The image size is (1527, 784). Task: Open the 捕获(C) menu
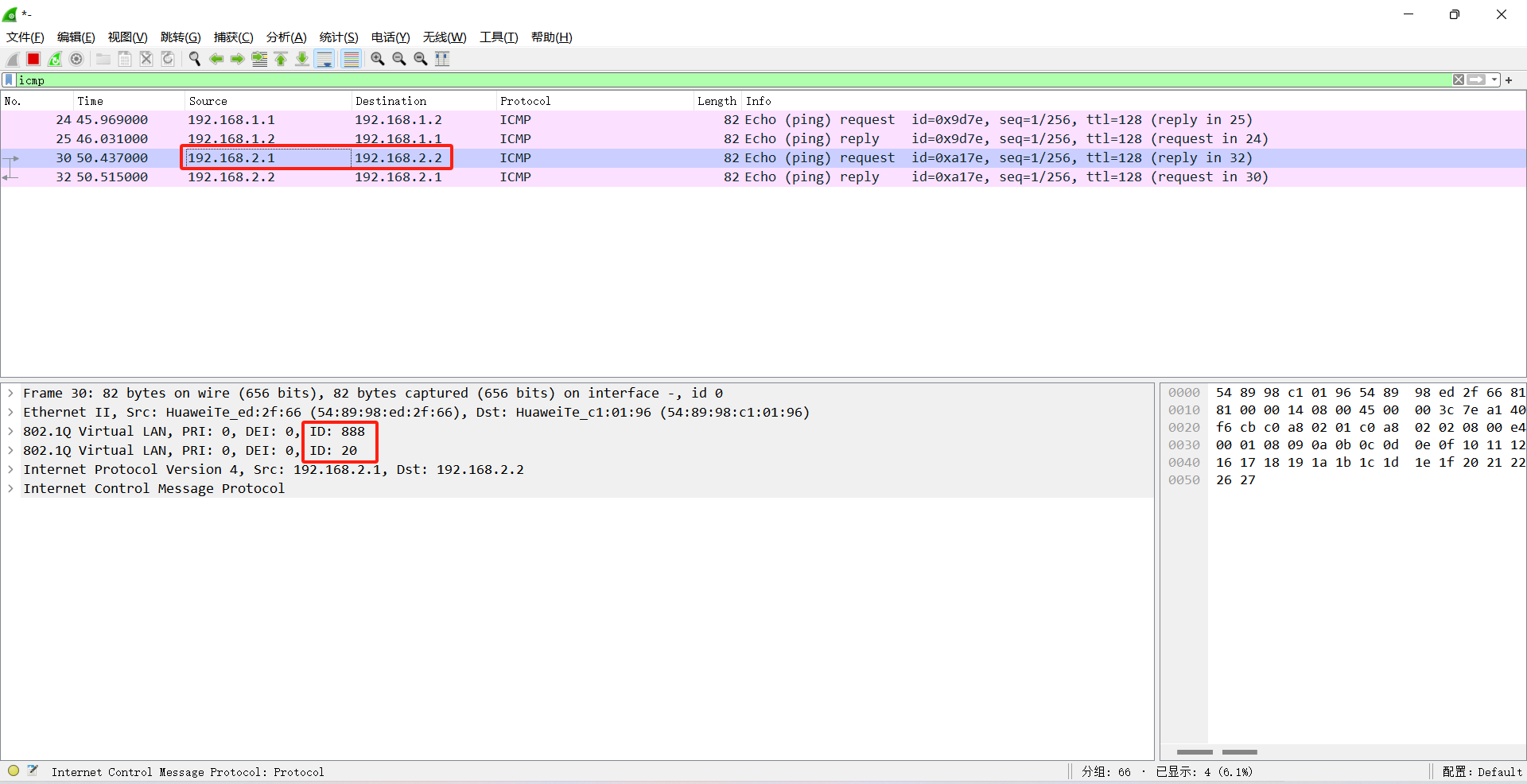pos(234,37)
